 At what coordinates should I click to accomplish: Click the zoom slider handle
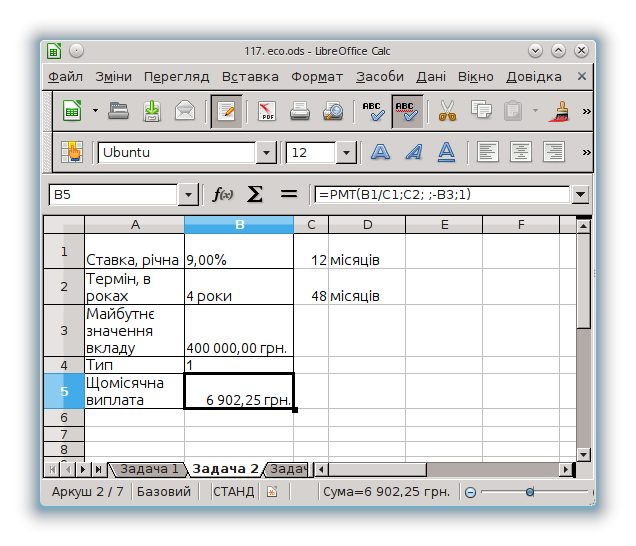tap(530, 492)
